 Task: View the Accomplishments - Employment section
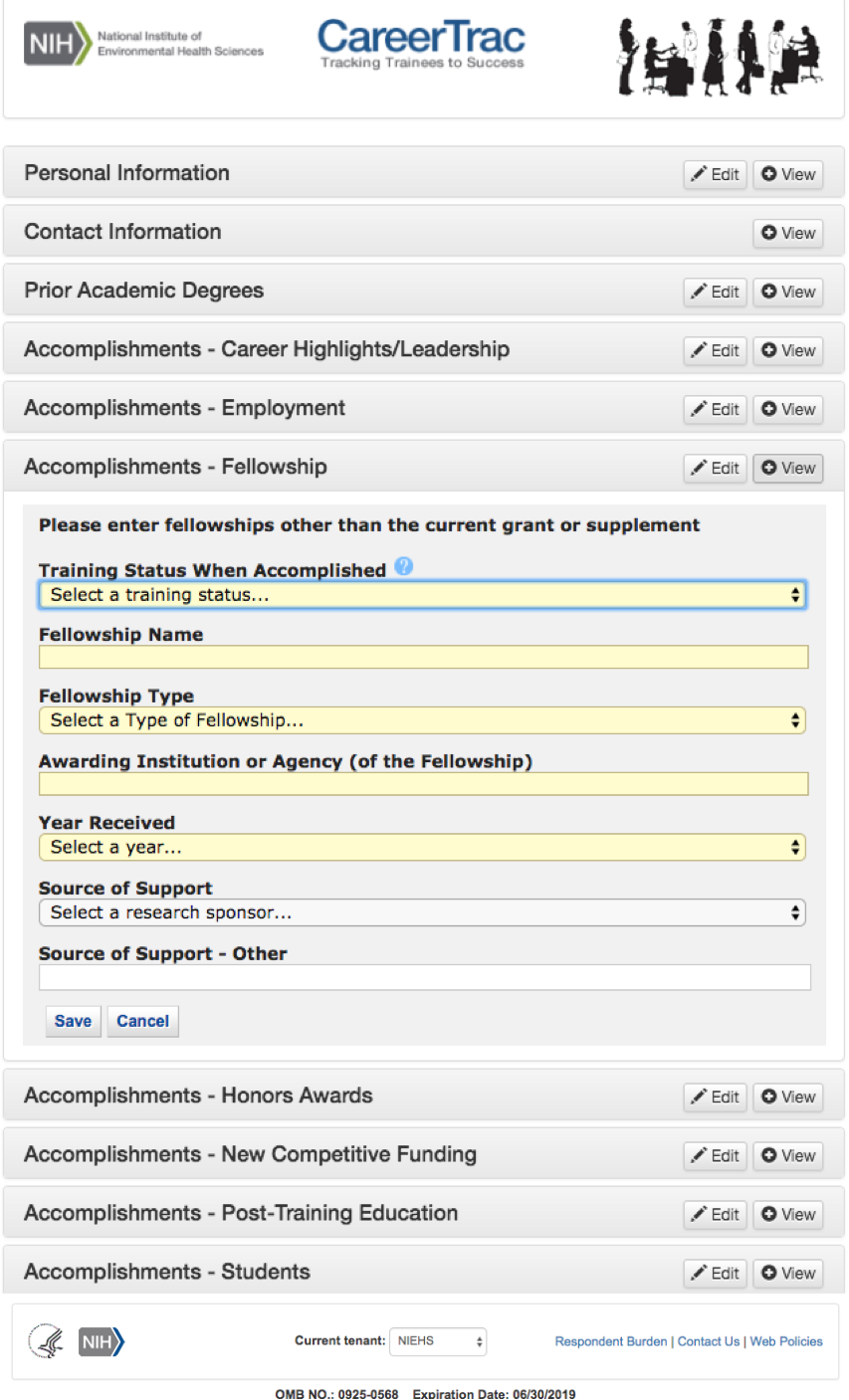[787, 409]
